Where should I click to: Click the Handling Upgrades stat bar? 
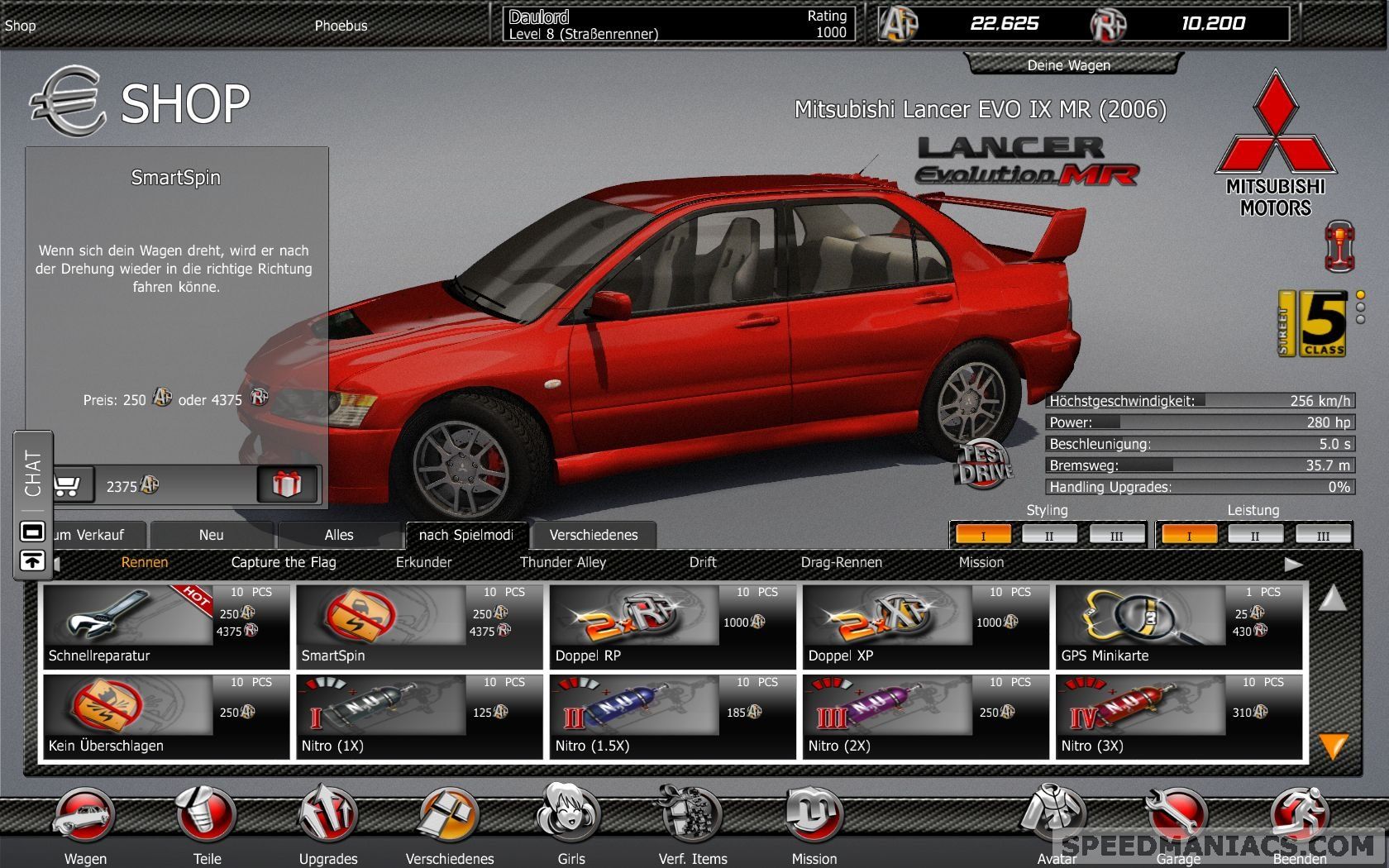(x=1200, y=487)
